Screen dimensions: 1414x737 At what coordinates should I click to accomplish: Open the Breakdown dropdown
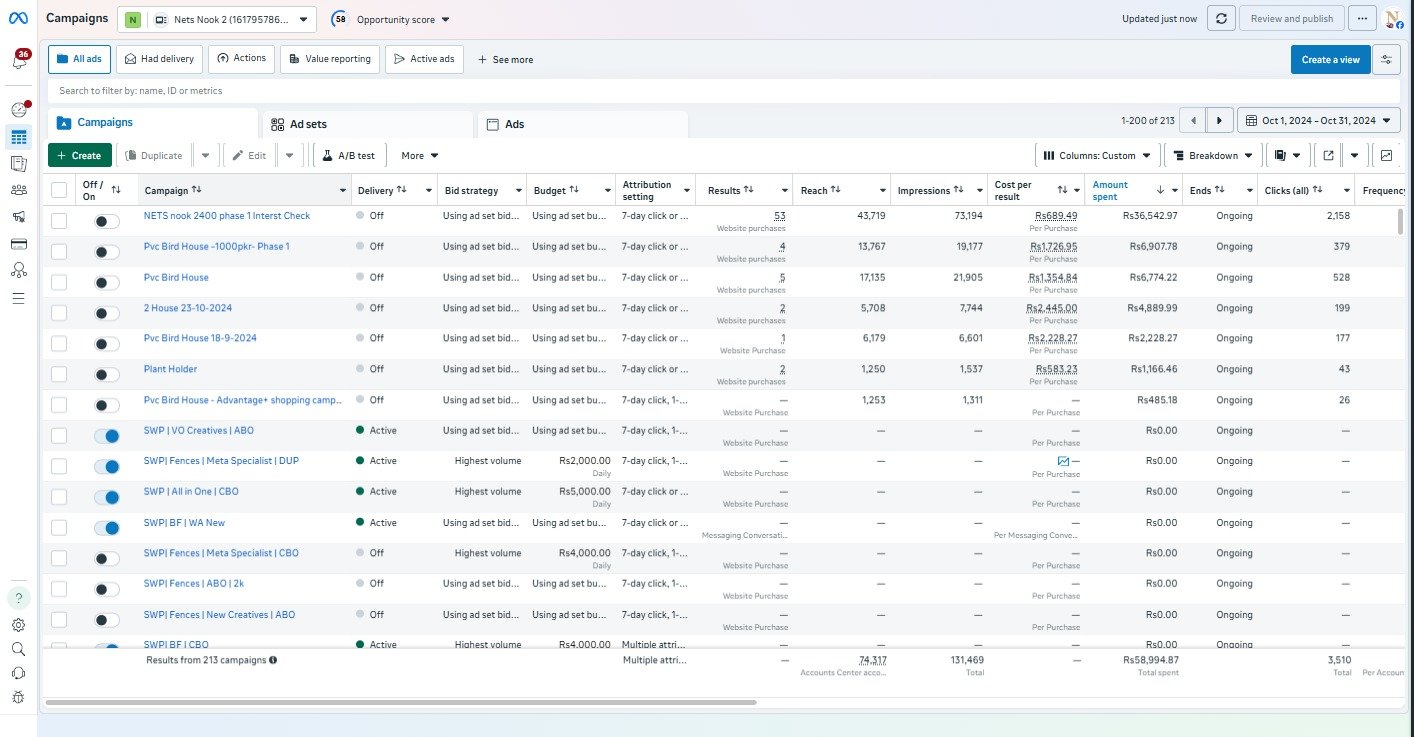[x=1213, y=155]
